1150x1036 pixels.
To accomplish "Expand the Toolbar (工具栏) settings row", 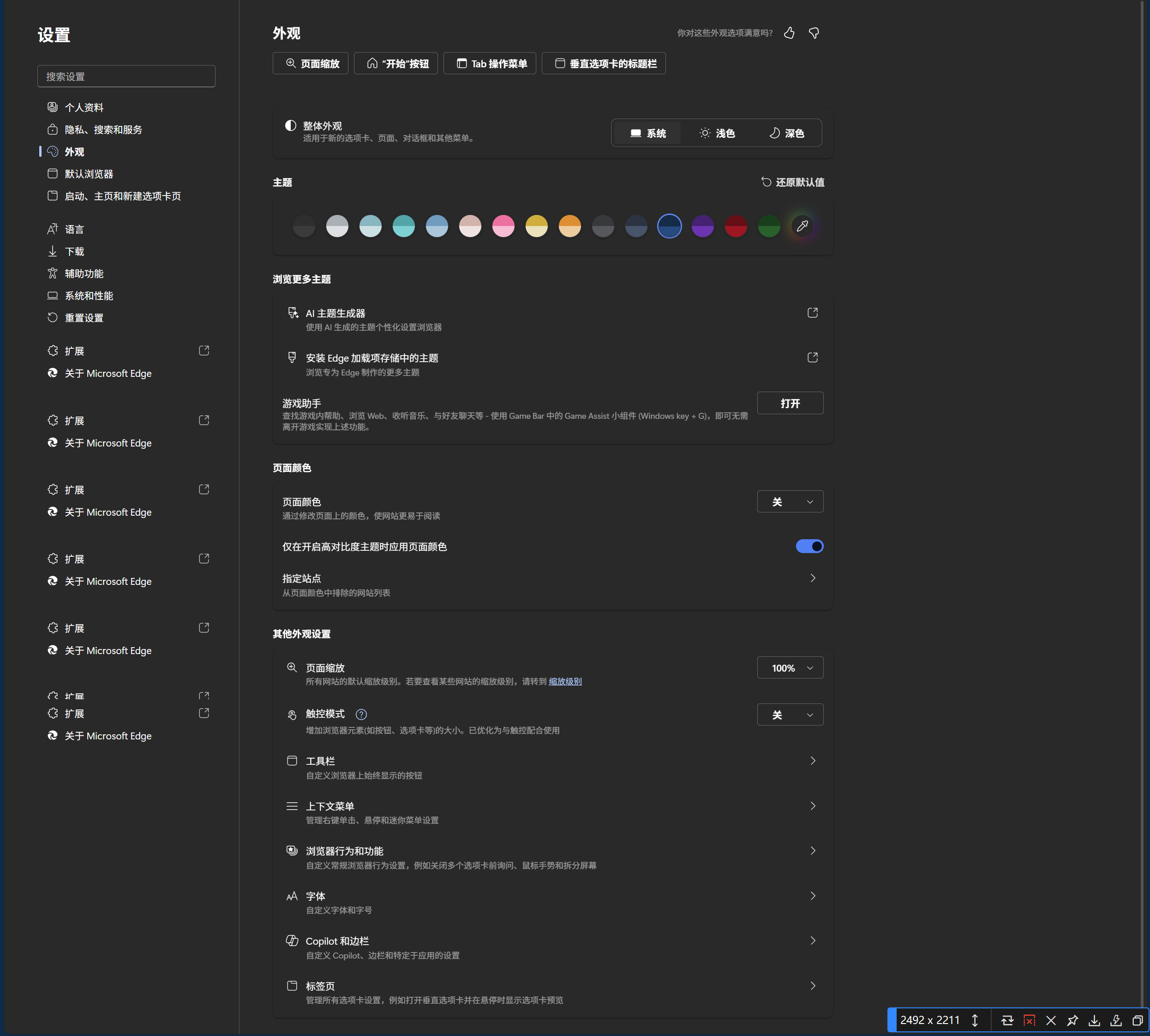I will pyautogui.click(x=812, y=761).
